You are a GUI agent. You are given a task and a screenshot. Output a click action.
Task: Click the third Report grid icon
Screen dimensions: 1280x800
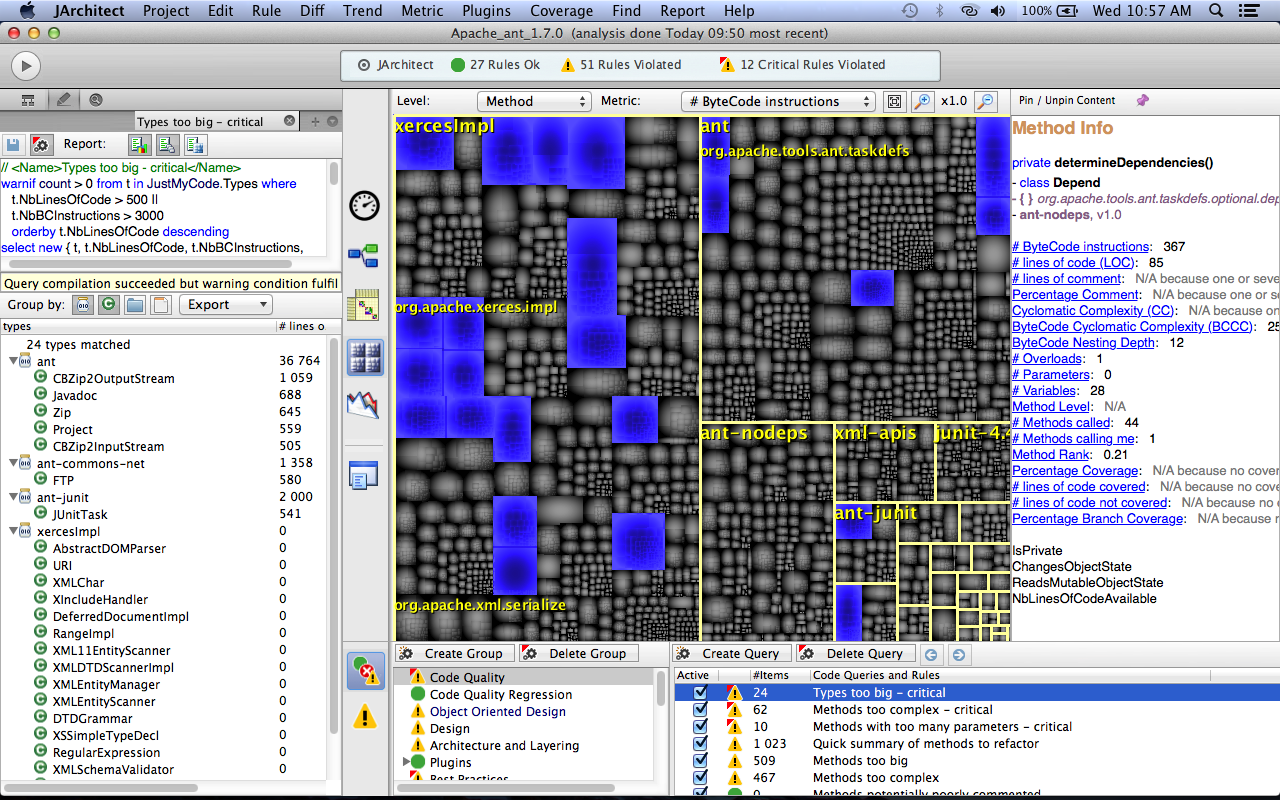click(x=195, y=144)
